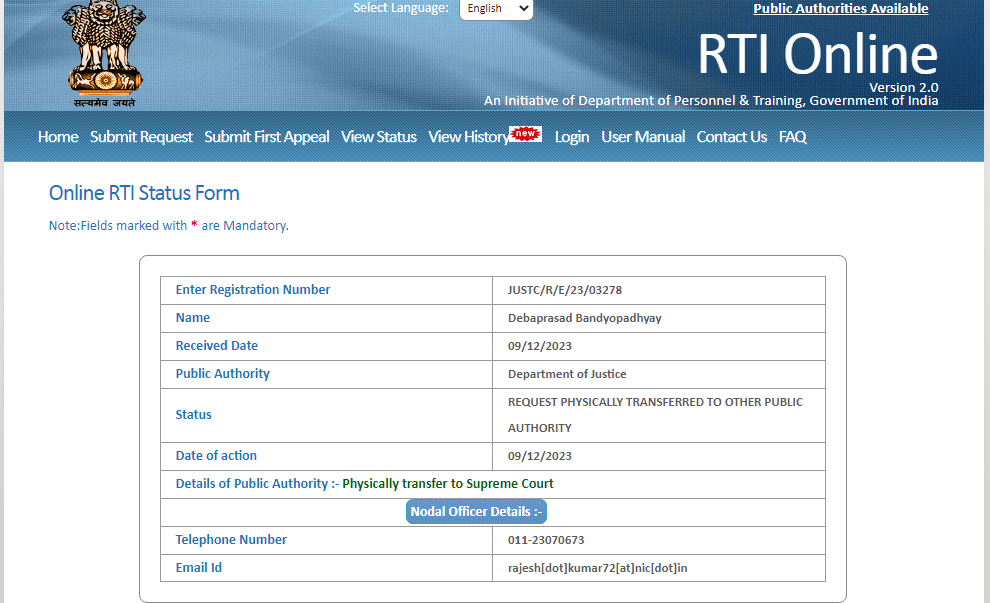Click the View Status menu item
990x603 pixels.
coord(378,137)
